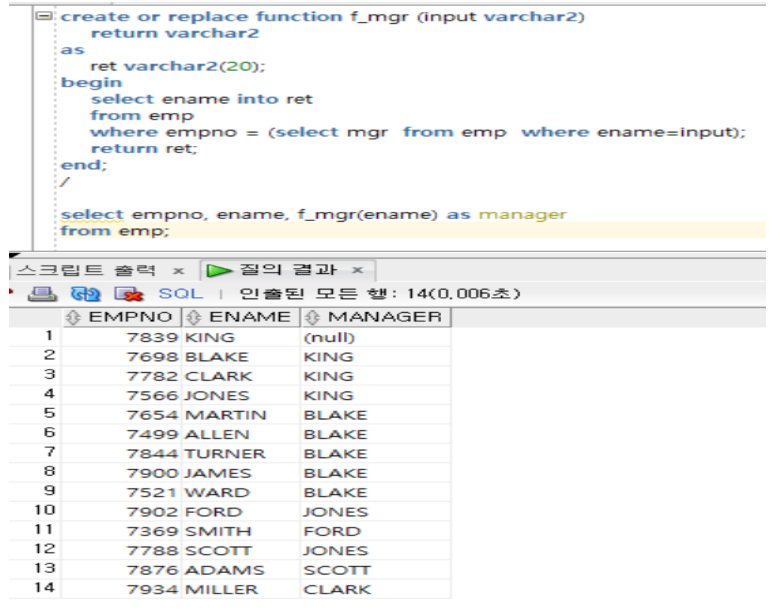The height and width of the screenshot is (613, 769).
Task: Click the 'return ret;' code line
Action: coord(144,149)
